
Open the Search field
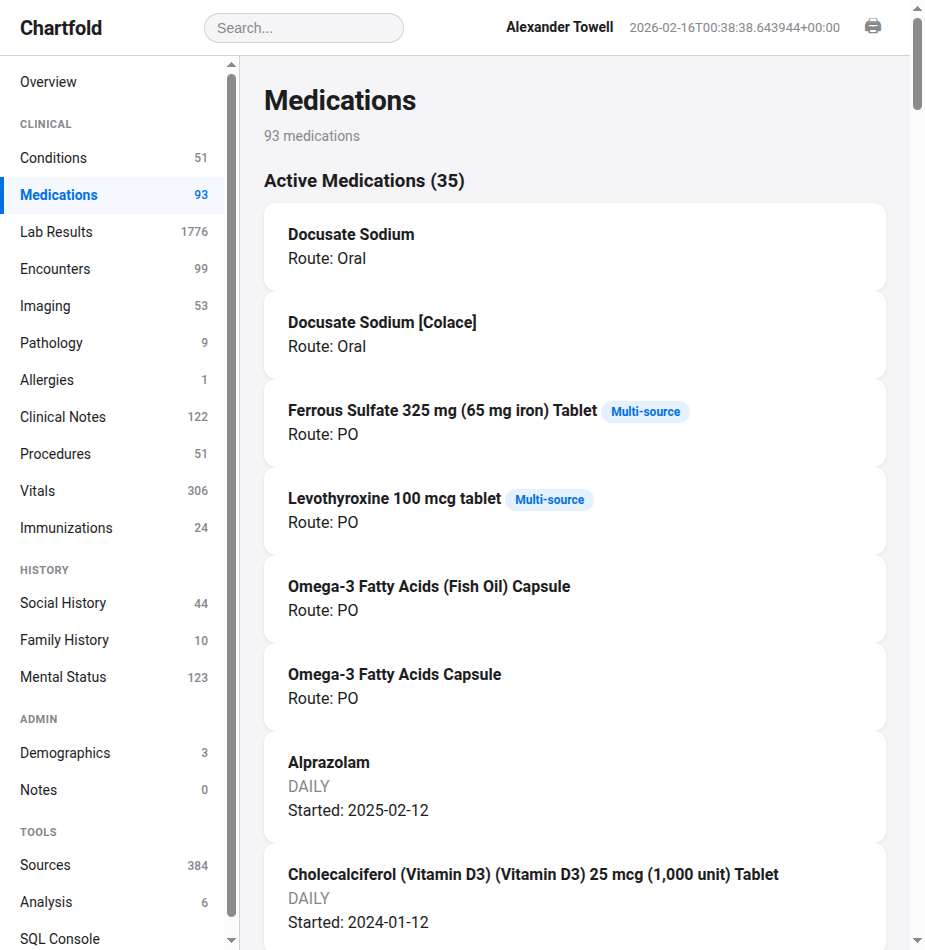click(x=303, y=28)
